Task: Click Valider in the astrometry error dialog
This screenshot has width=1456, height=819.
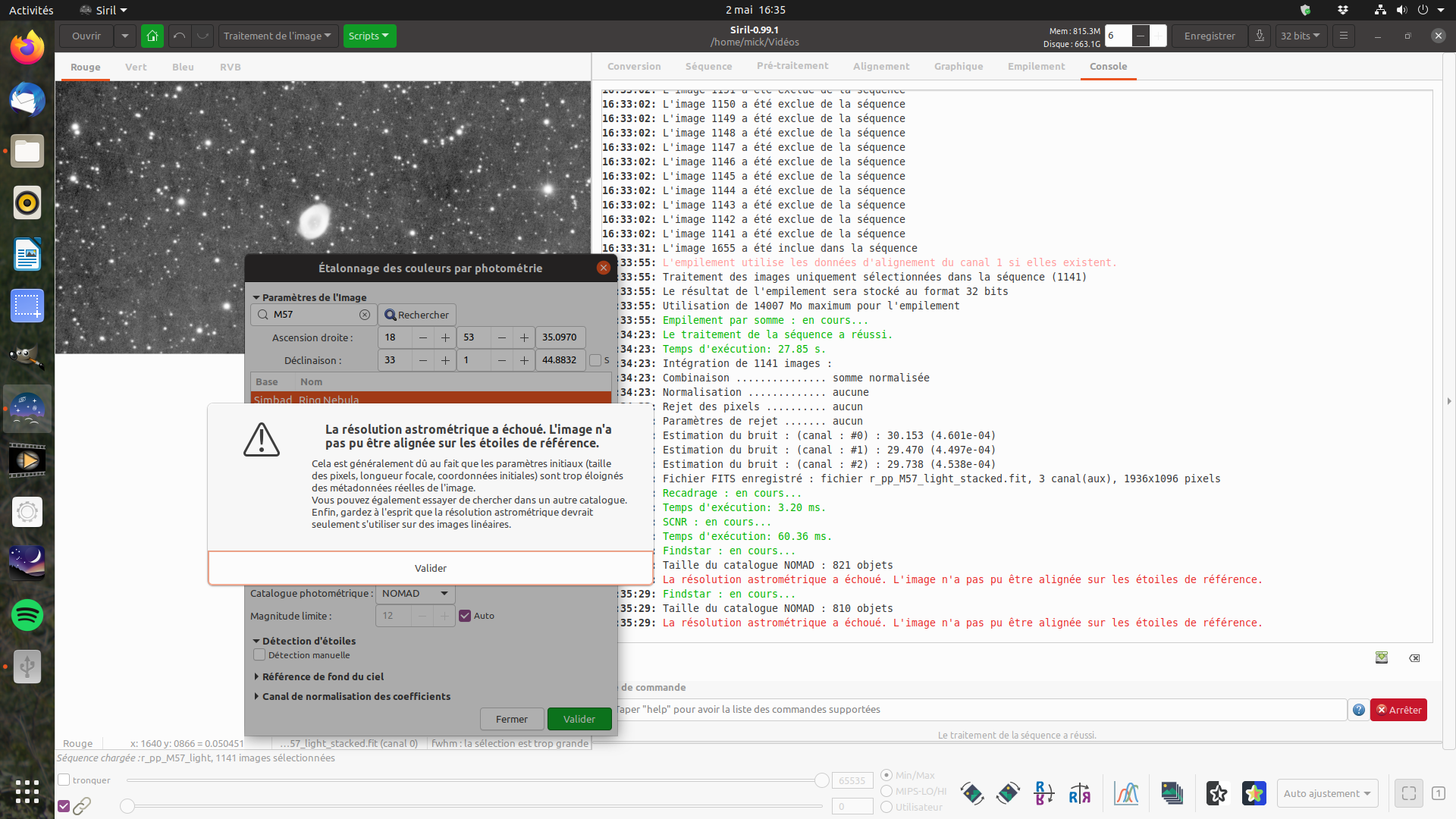Action: click(x=430, y=568)
